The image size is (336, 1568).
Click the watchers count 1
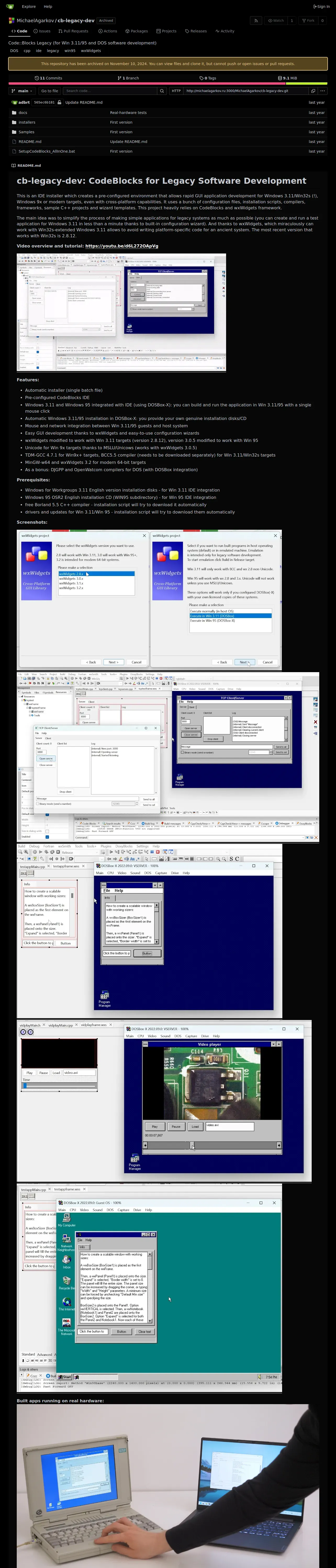pyautogui.click(x=292, y=20)
